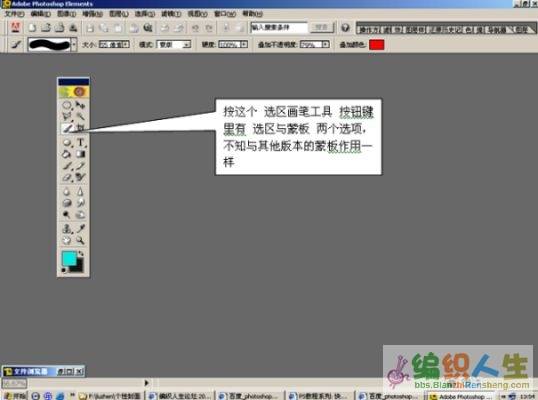Select the Elliptical Marquee tool
This screenshot has width=538, height=400.
[67, 105]
